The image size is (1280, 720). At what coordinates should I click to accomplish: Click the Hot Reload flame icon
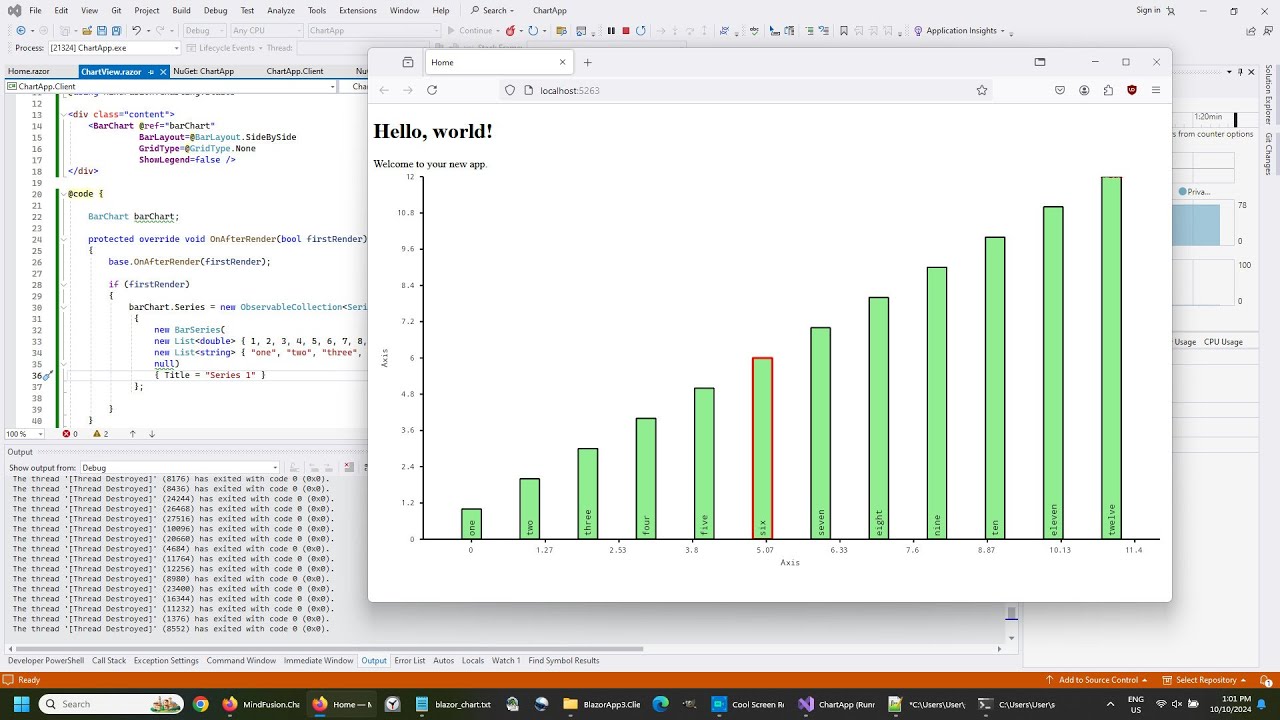point(510,30)
